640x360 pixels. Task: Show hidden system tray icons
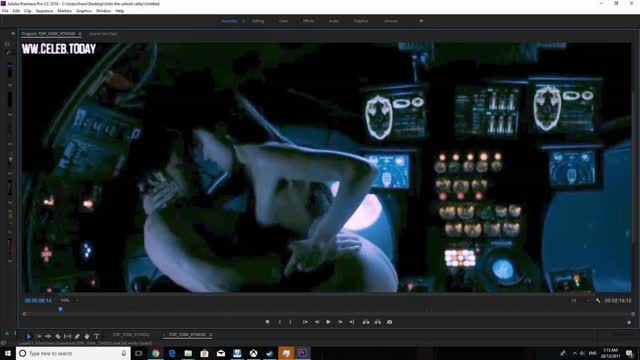click(x=575, y=353)
